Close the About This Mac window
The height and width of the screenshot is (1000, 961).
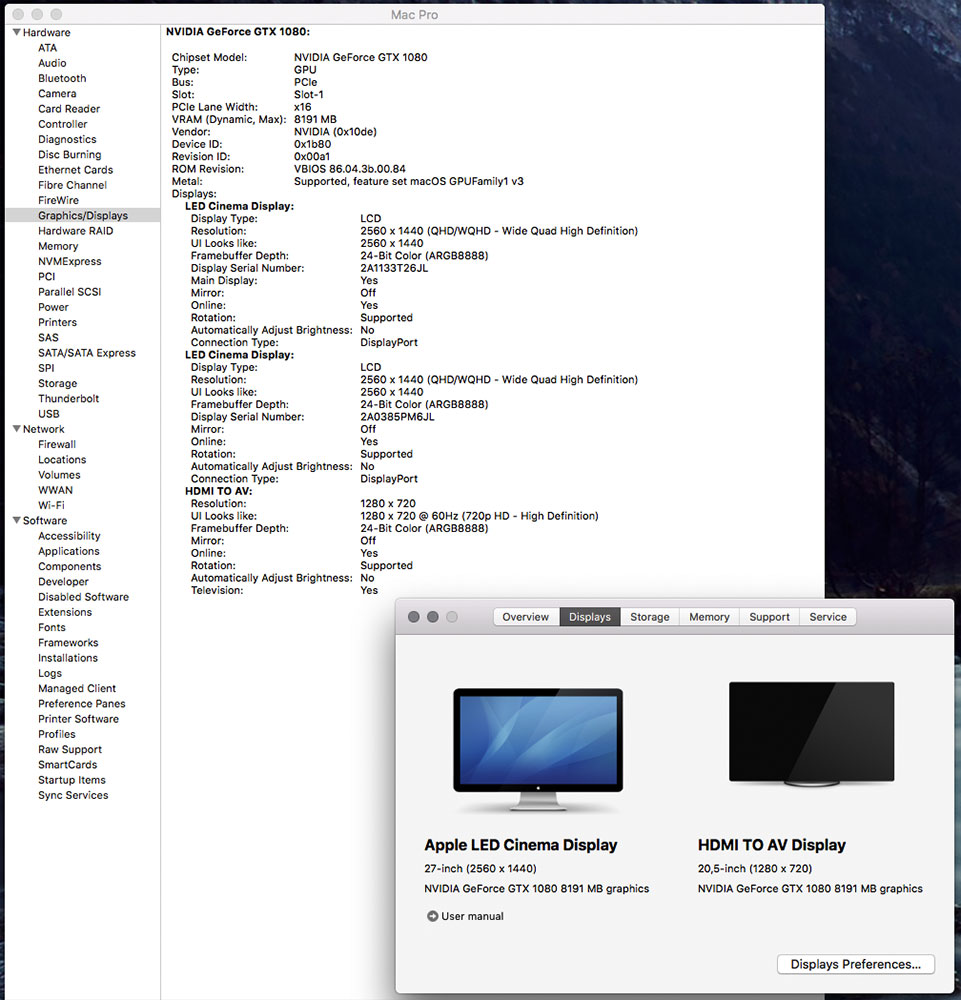(x=413, y=617)
